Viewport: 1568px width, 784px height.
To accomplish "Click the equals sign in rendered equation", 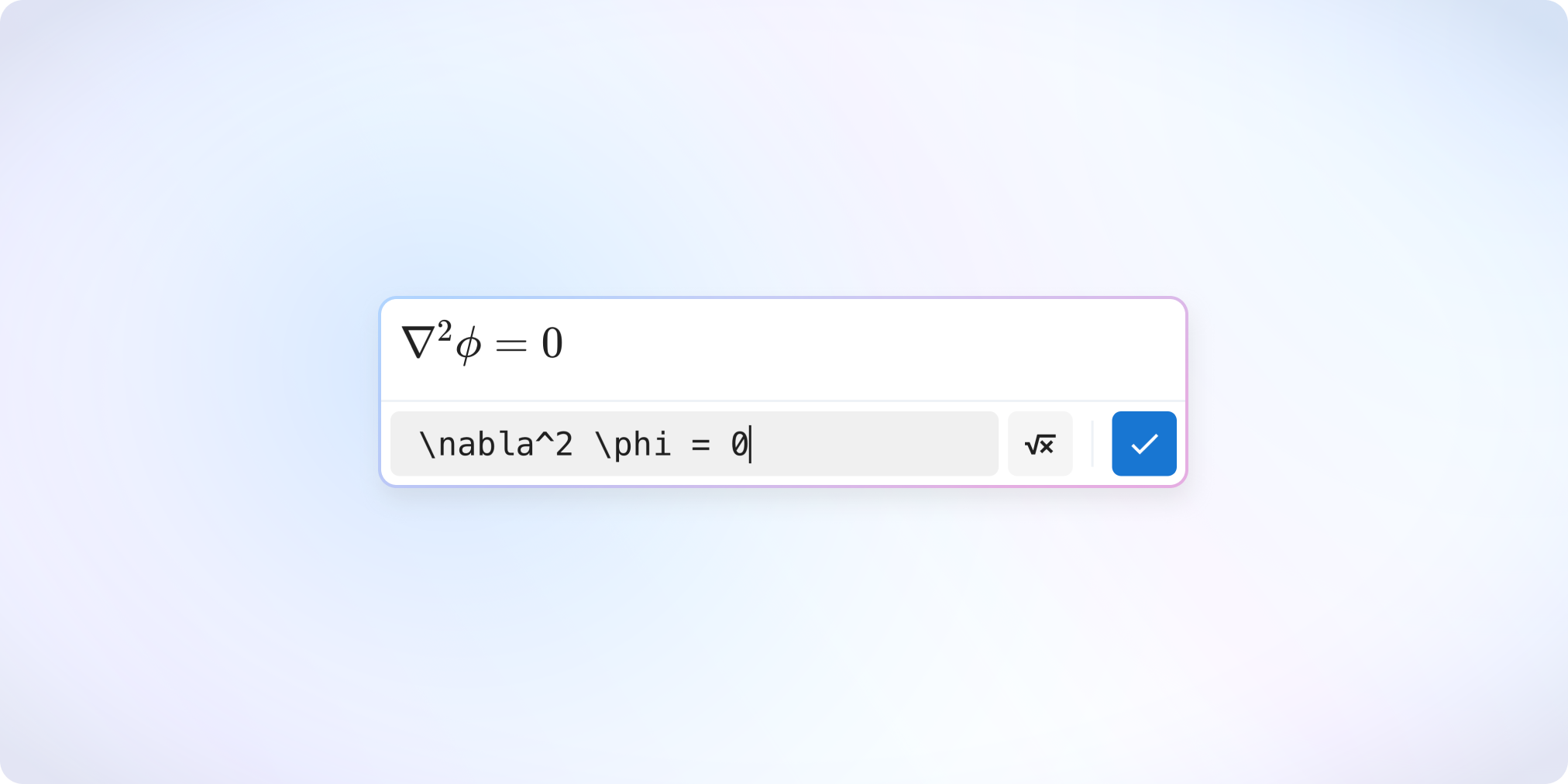I will click(x=511, y=346).
